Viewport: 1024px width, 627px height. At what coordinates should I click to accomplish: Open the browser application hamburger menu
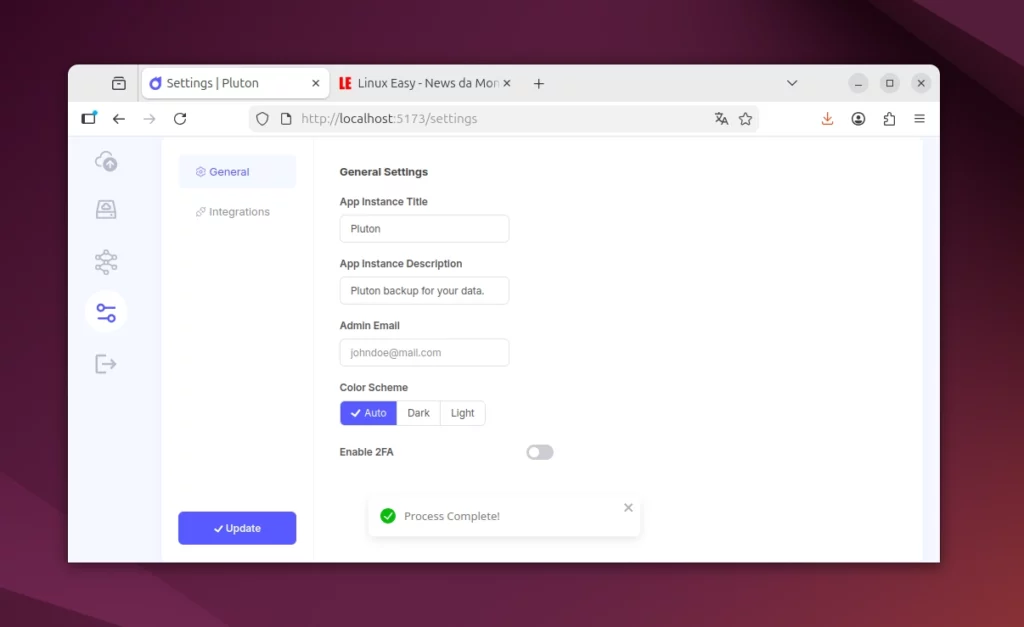tap(919, 119)
